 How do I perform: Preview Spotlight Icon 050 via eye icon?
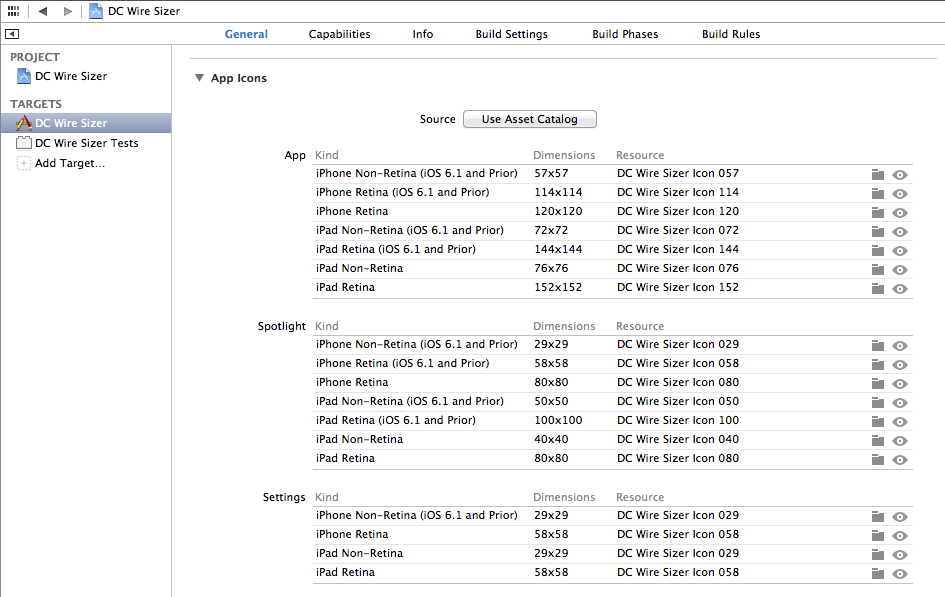tap(900, 402)
